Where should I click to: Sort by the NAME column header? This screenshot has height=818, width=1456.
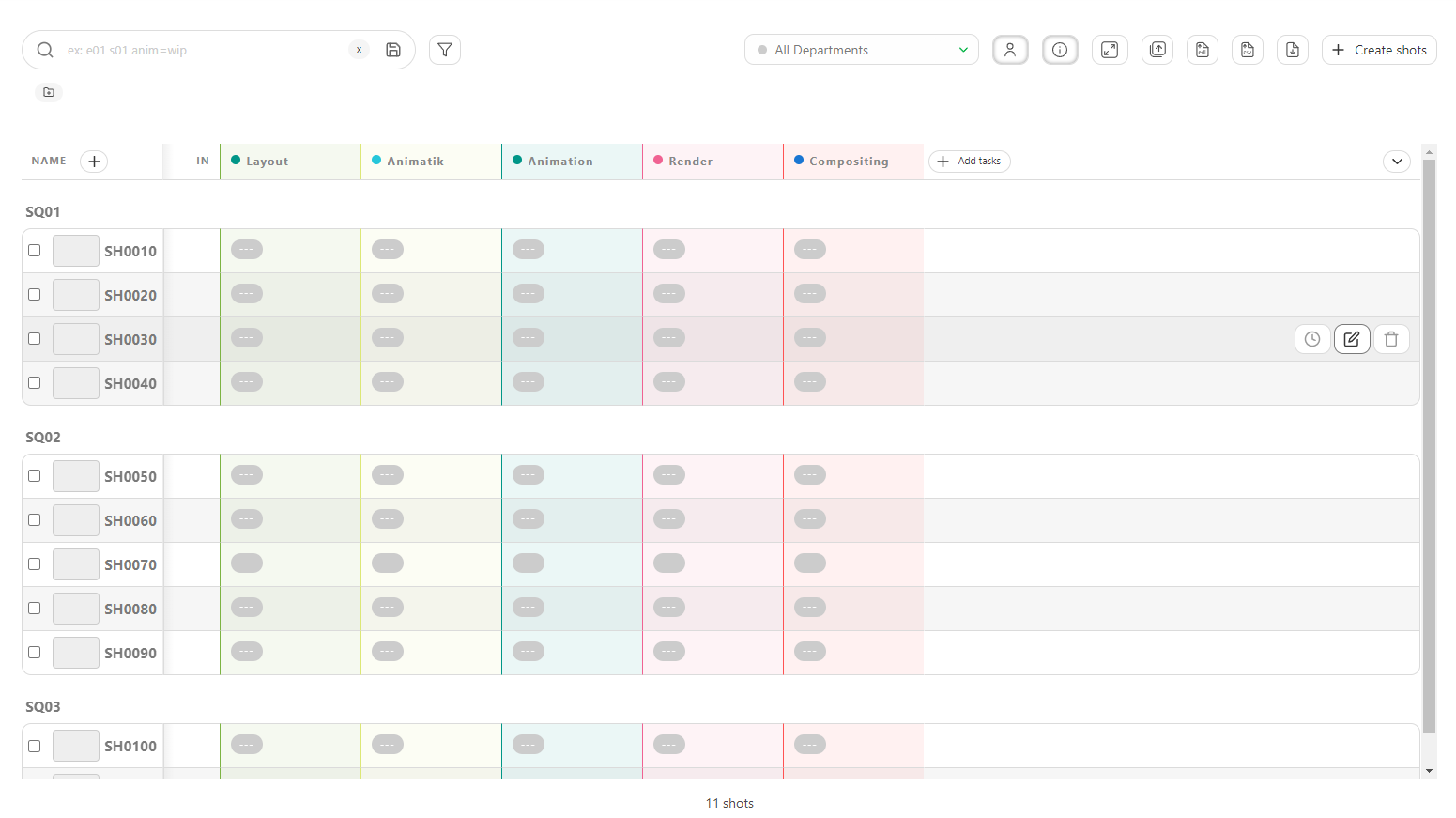[x=49, y=162]
